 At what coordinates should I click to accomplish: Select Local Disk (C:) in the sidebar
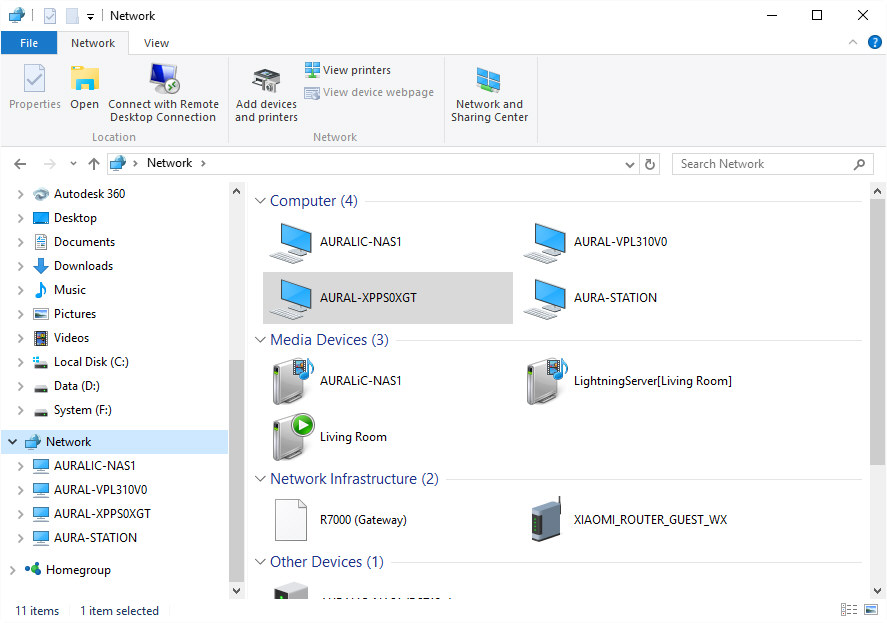pyautogui.click(x=91, y=362)
